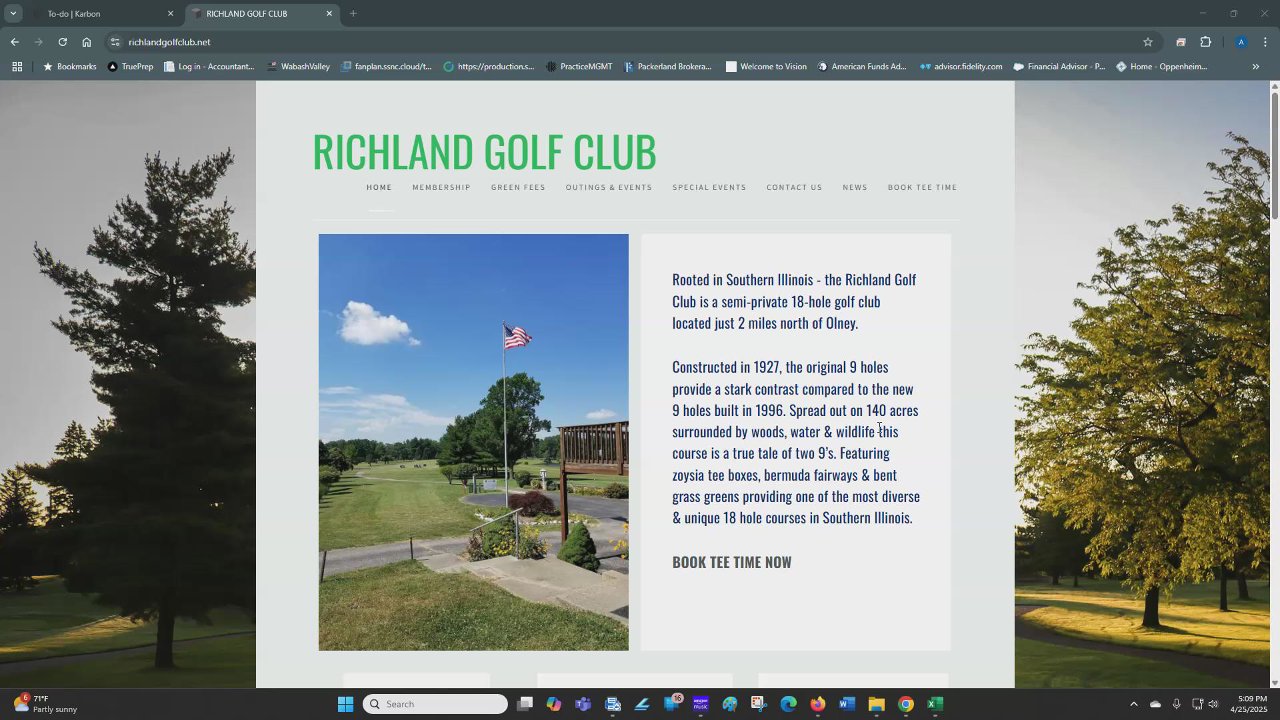The height and width of the screenshot is (720, 1280).
Task: Switch to Google Chrome in the taskbar
Action: [906, 704]
